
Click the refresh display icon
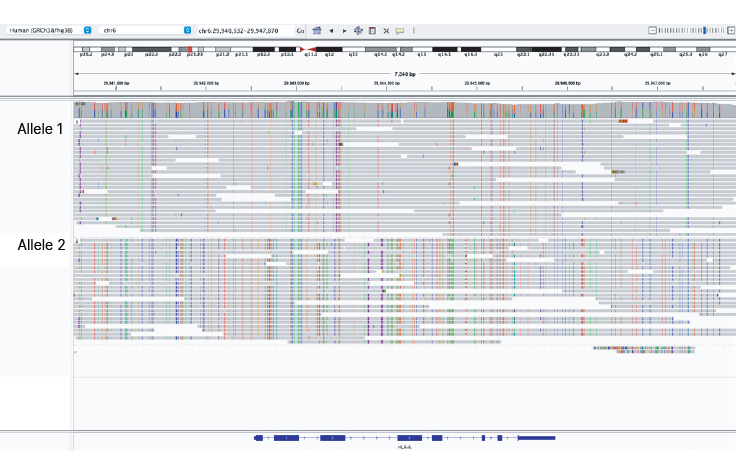coord(358,31)
